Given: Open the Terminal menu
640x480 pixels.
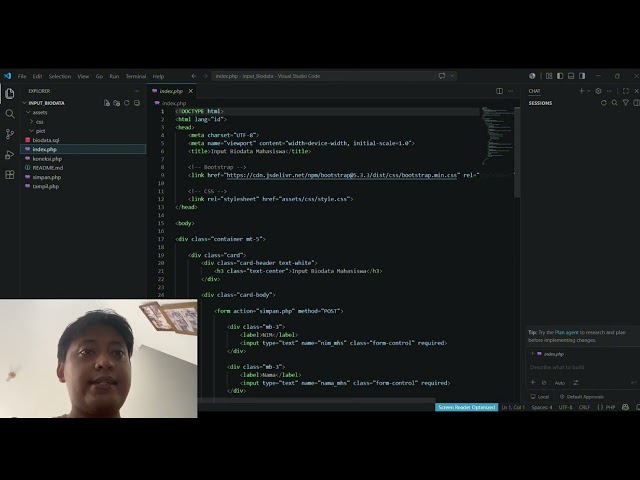Looking at the screenshot, I should [x=136, y=76].
